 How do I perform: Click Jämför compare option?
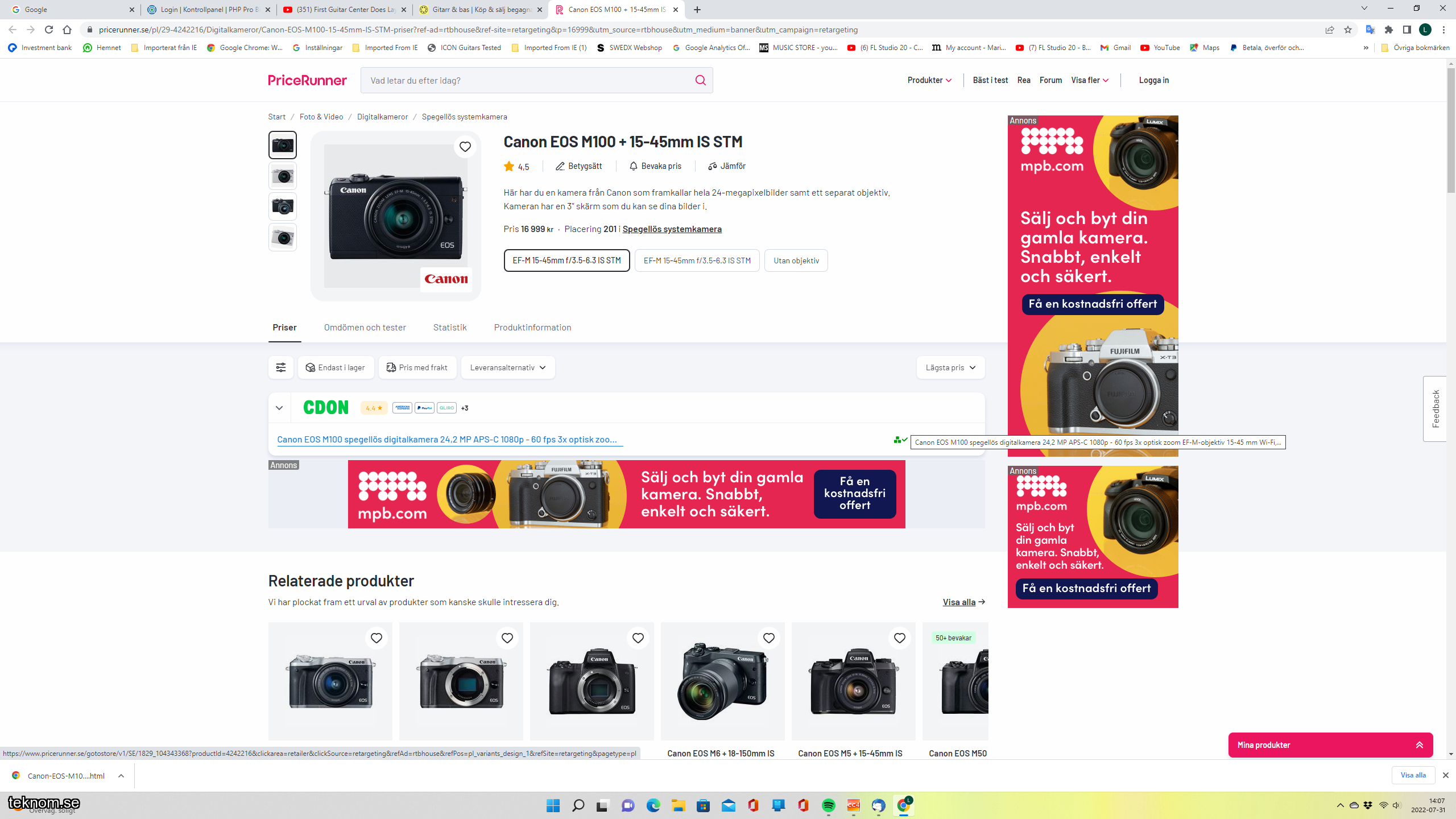[x=727, y=166]
